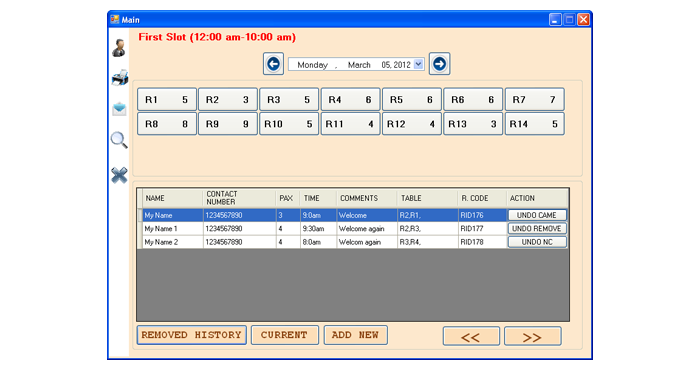
Task: Close the Main window
Action: tap(583, 20)
